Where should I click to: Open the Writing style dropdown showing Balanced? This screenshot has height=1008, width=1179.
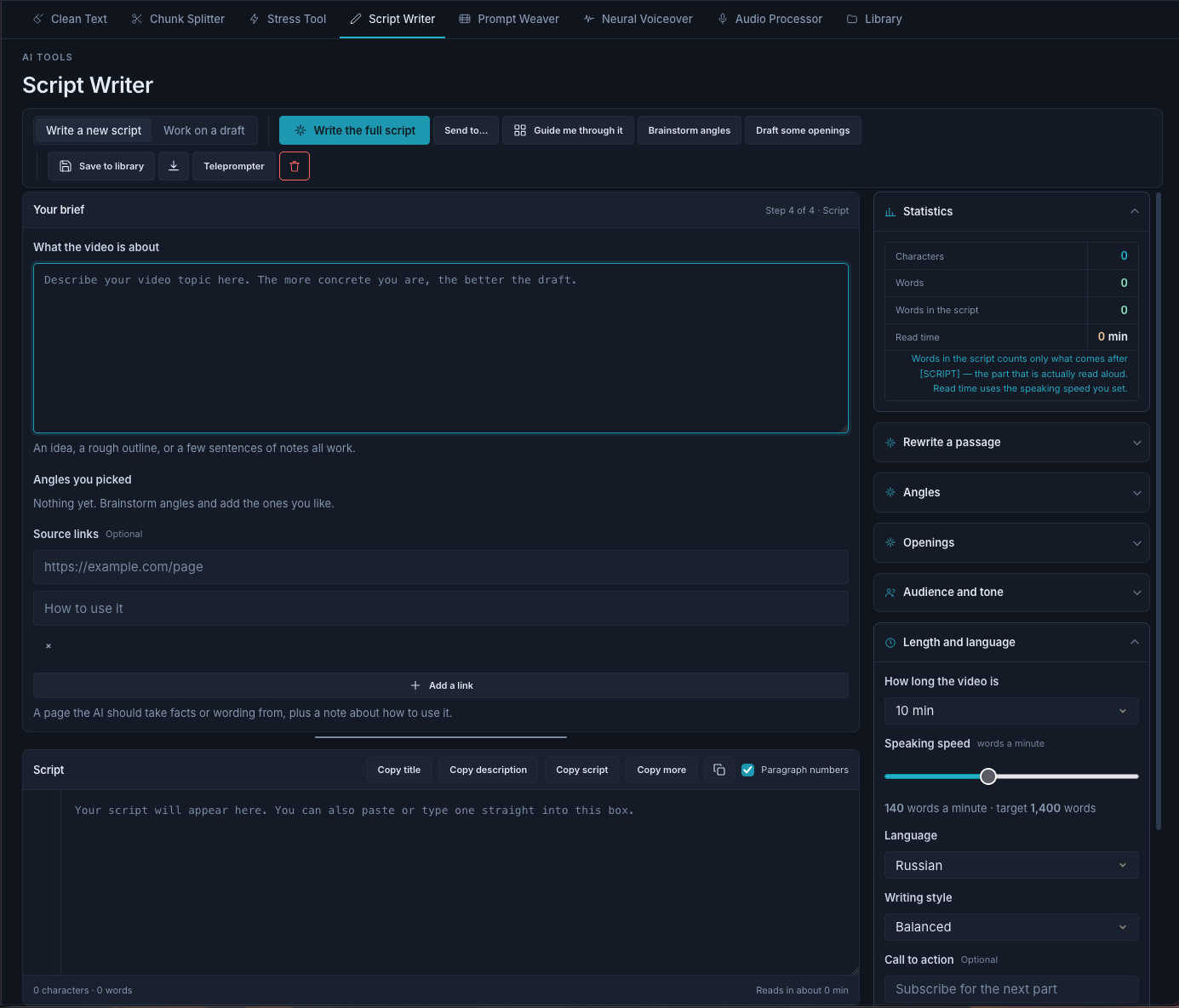(x=1011, y=927)
